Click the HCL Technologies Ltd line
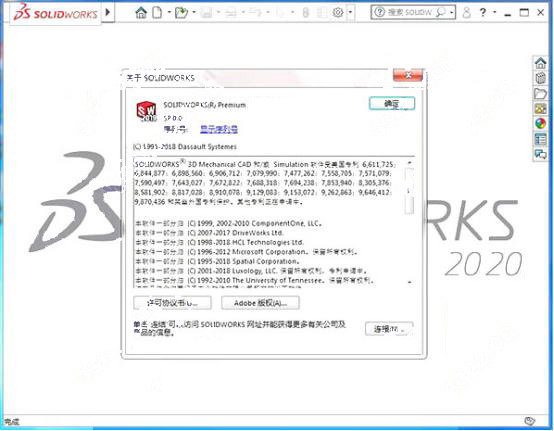The width and height of the screenshot is (554, 431). [x=219, y=242]
